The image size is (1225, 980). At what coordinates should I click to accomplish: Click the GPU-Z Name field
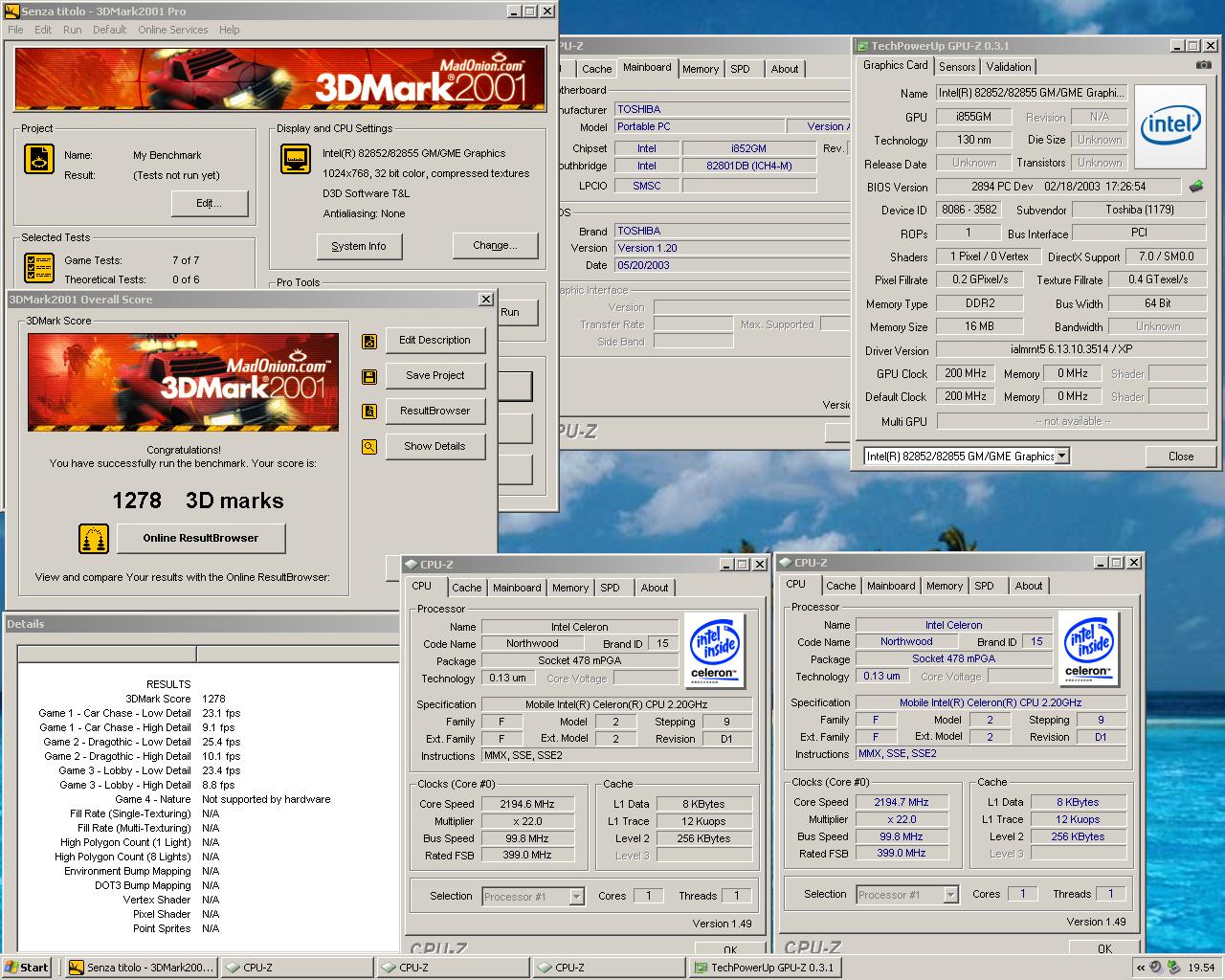tap(1031, 93)
